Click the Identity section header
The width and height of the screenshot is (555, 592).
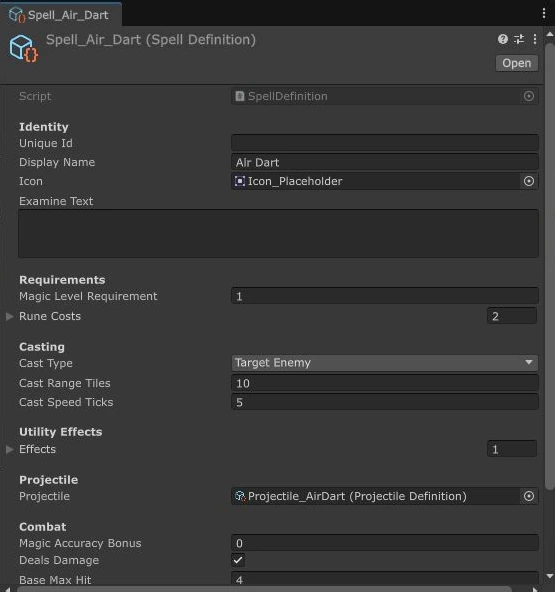44,127
